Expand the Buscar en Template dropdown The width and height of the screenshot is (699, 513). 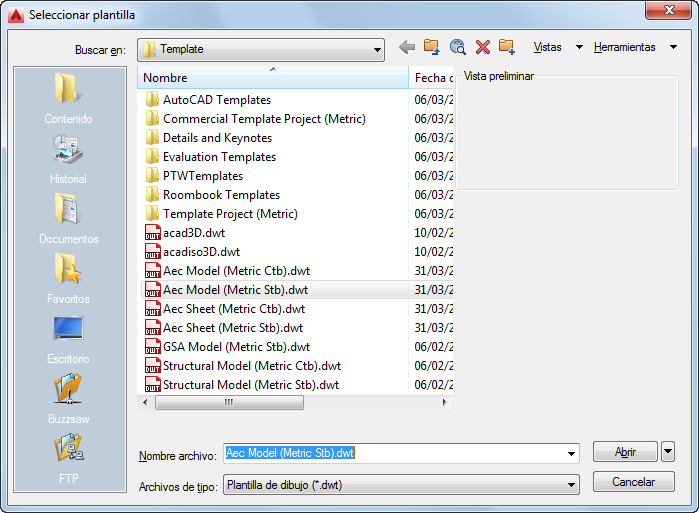[x=377, y=49]
